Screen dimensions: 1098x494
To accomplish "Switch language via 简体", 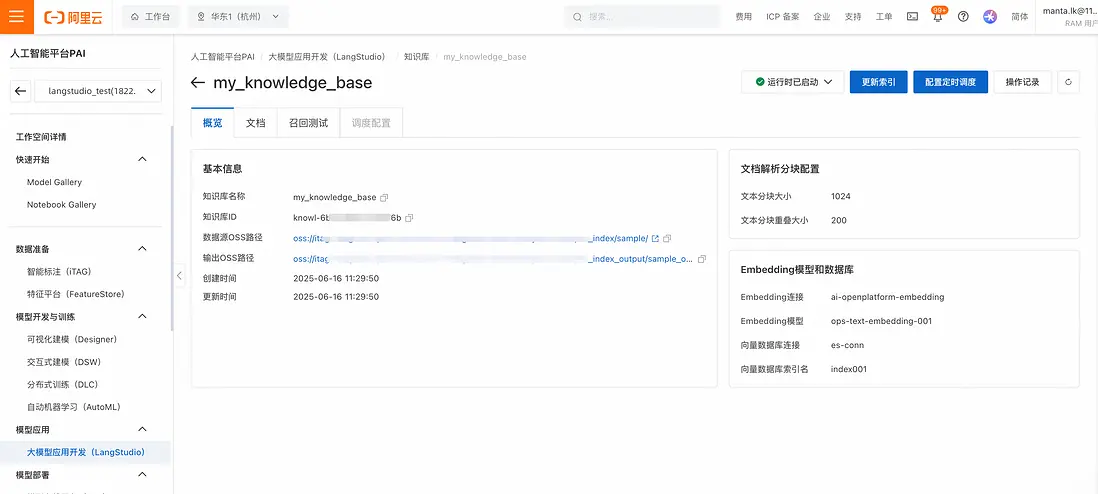I will tap(1020, 17).
